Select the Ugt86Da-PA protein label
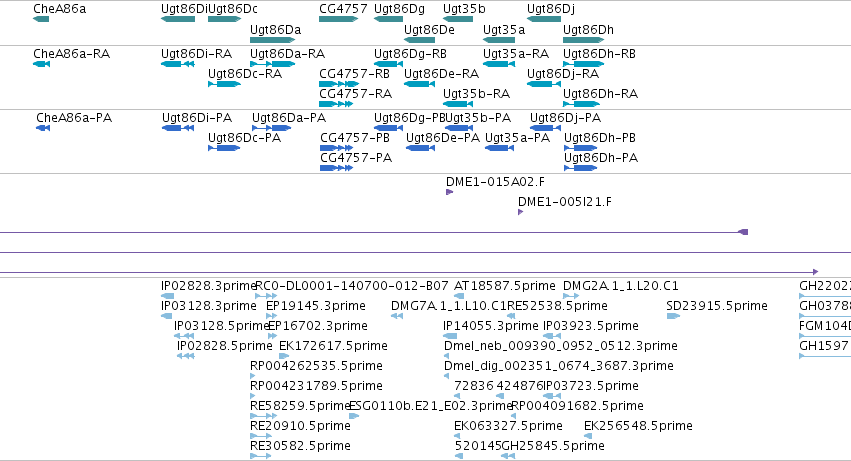The height and width of the screenshot is (461, 851). 289,118
